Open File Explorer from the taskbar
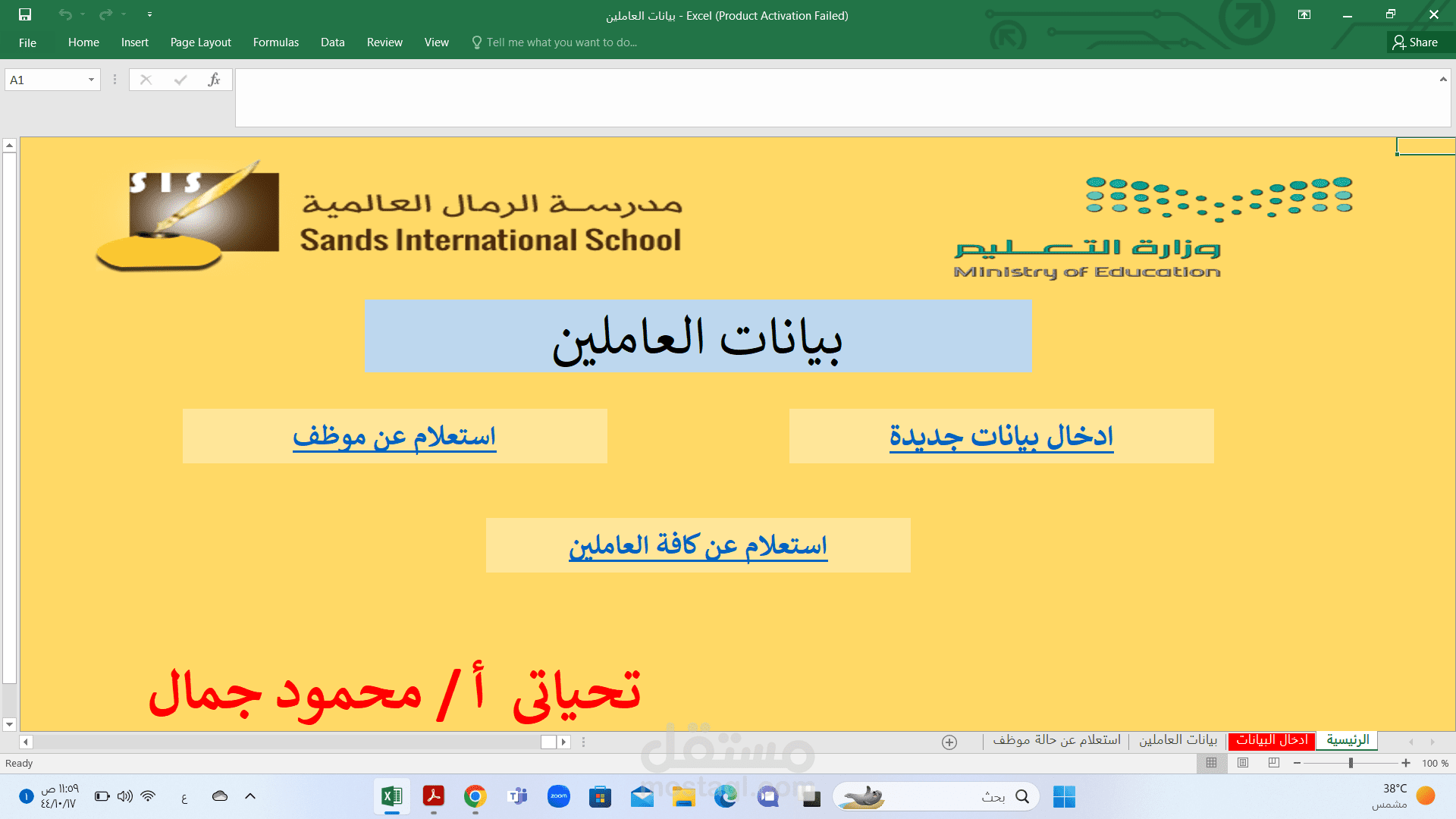Viewport: 1456px width, 819px height. click(x=684, y=796)
